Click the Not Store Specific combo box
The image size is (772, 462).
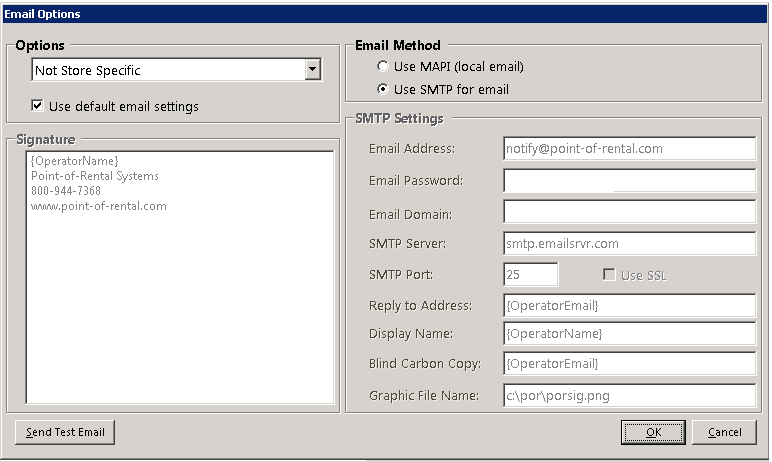coord(177,70)
